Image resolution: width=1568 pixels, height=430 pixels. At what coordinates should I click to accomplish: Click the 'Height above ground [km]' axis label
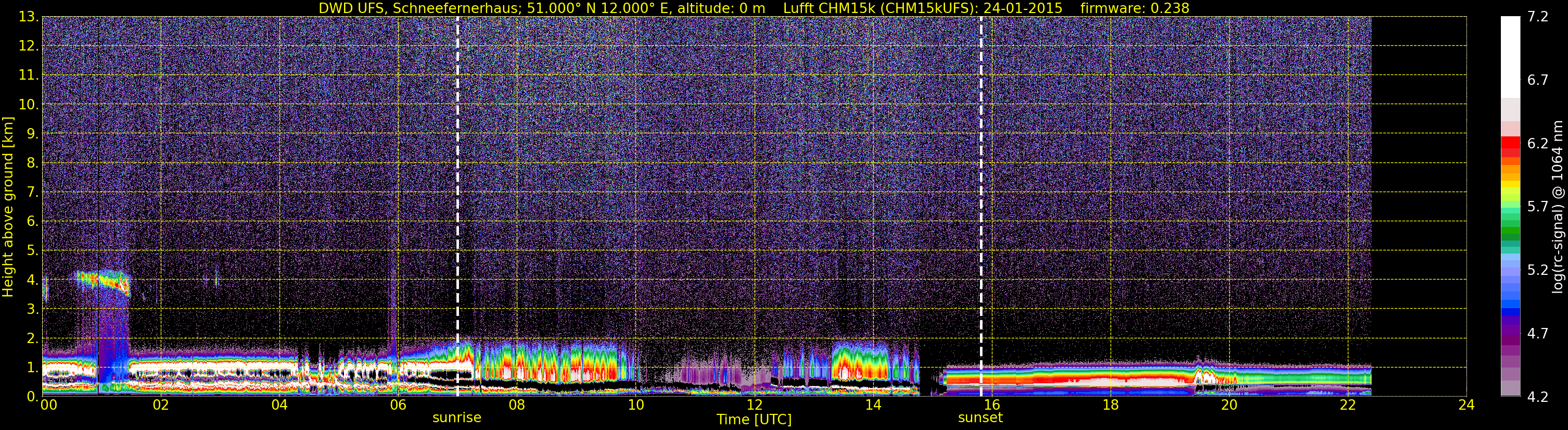[8, 207]
